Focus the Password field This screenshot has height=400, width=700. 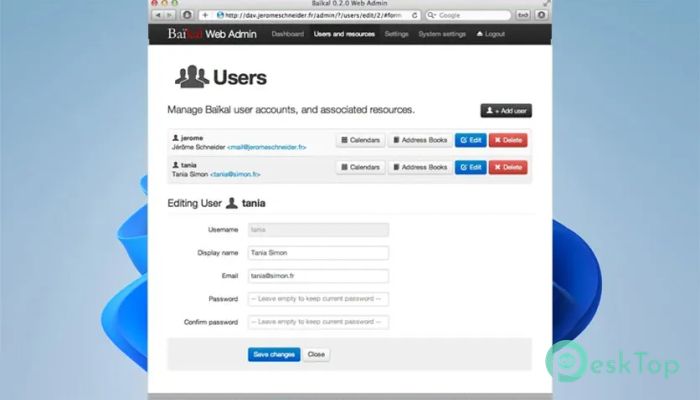318,299
